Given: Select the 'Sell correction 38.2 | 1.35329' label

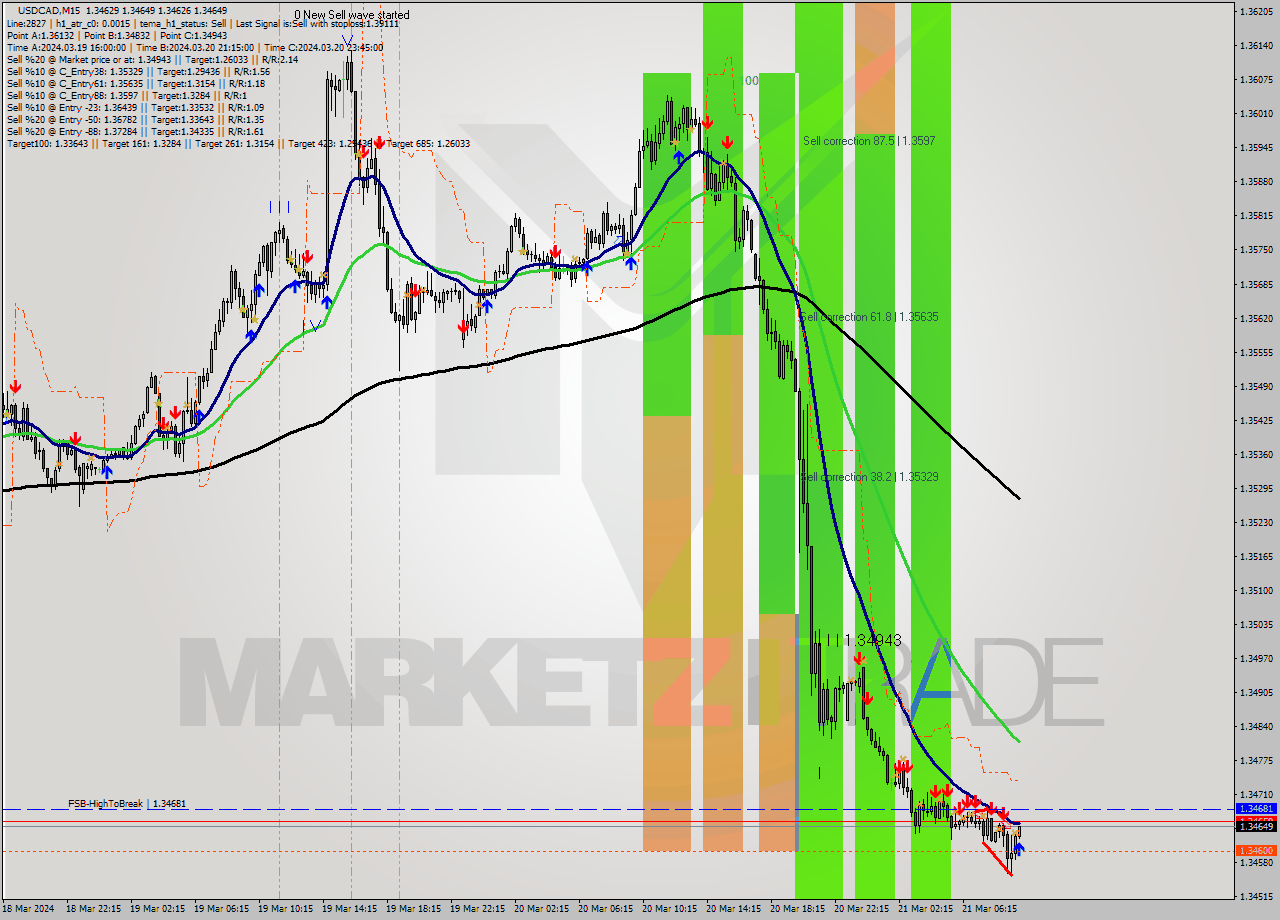Looking at the screenshot, I should pos(869,477).
